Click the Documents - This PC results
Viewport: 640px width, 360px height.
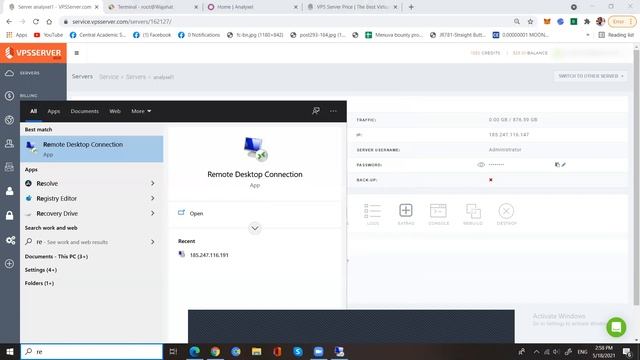(56, 256)
